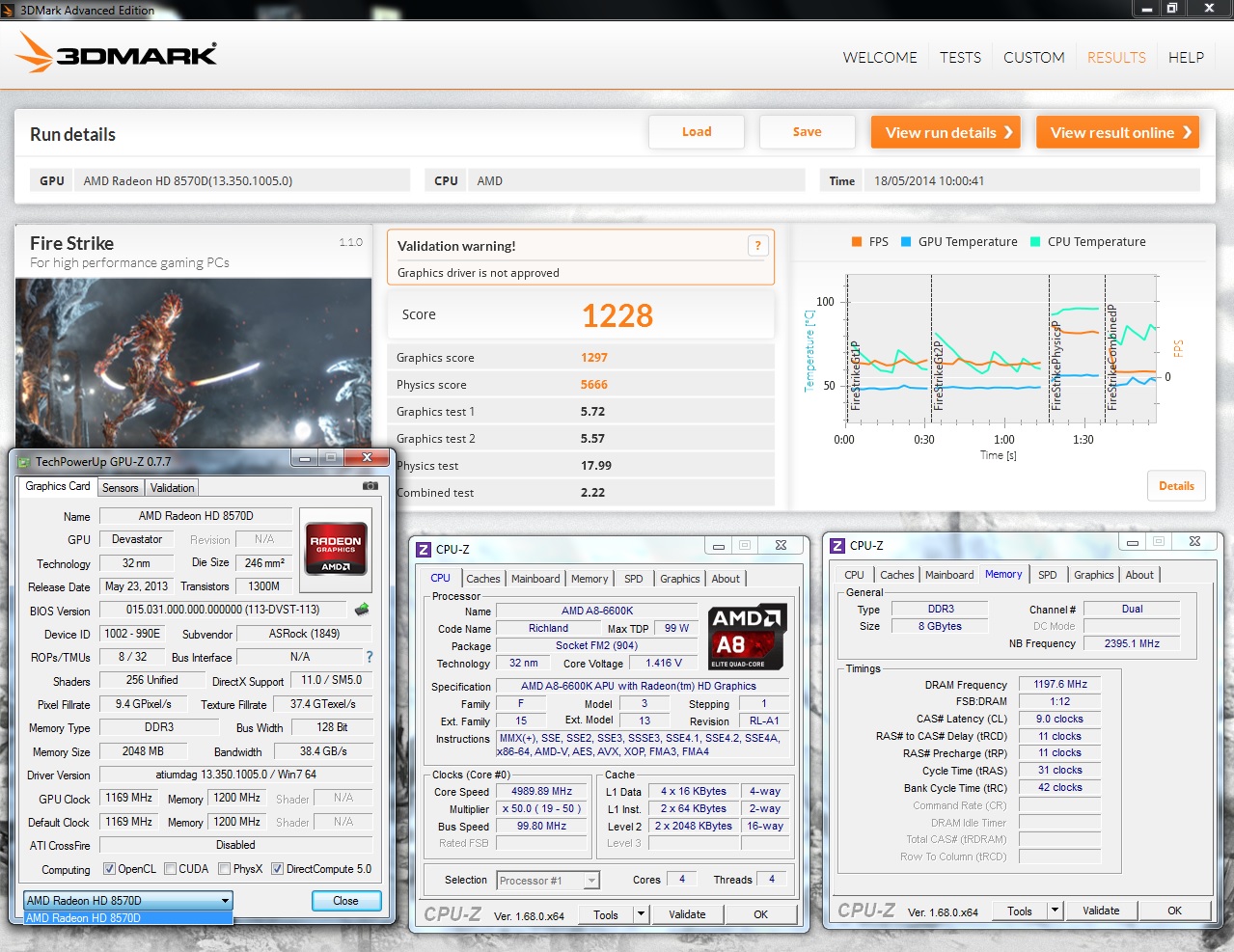Click the Load button
Viewport: 1234px width, 952px height.
(697, 132)
